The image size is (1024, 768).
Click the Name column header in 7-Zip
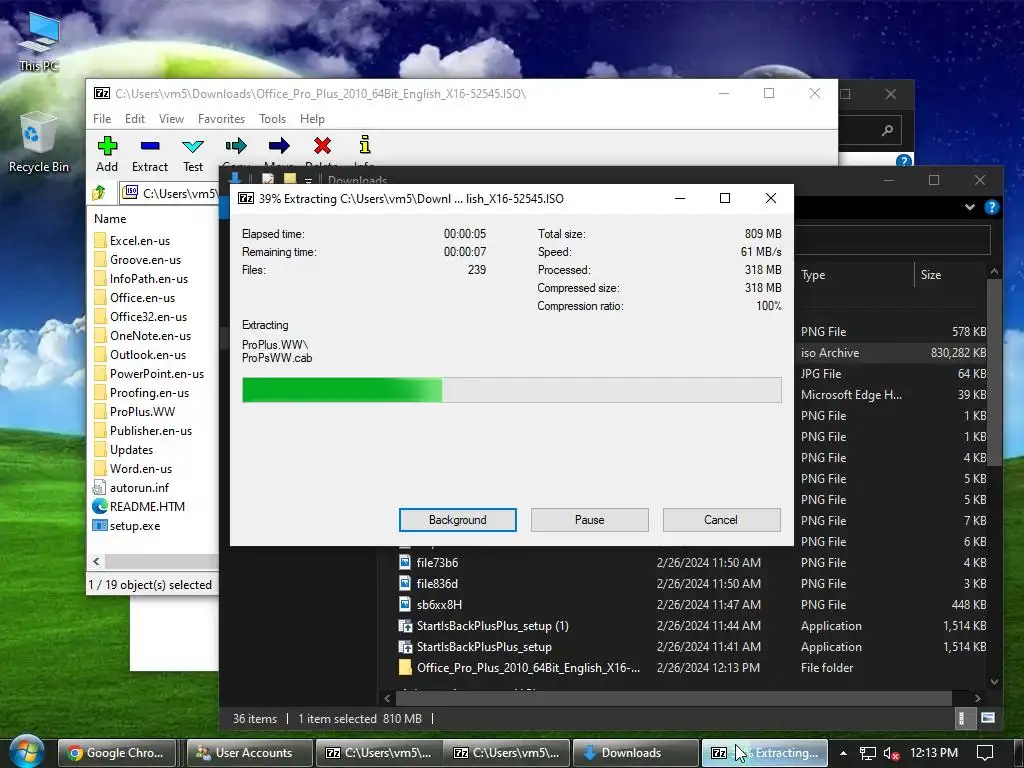point(110,219)
